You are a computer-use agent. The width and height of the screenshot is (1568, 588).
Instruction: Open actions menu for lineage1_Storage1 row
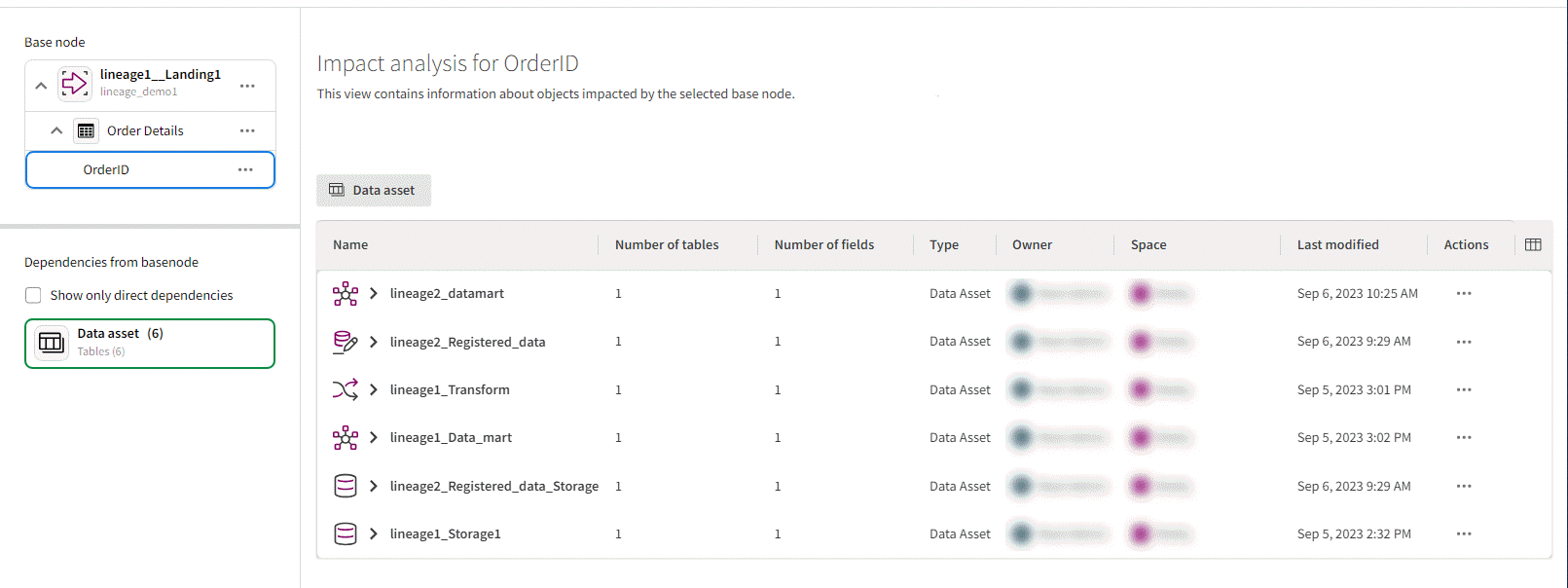click(x=1463, y=533)
